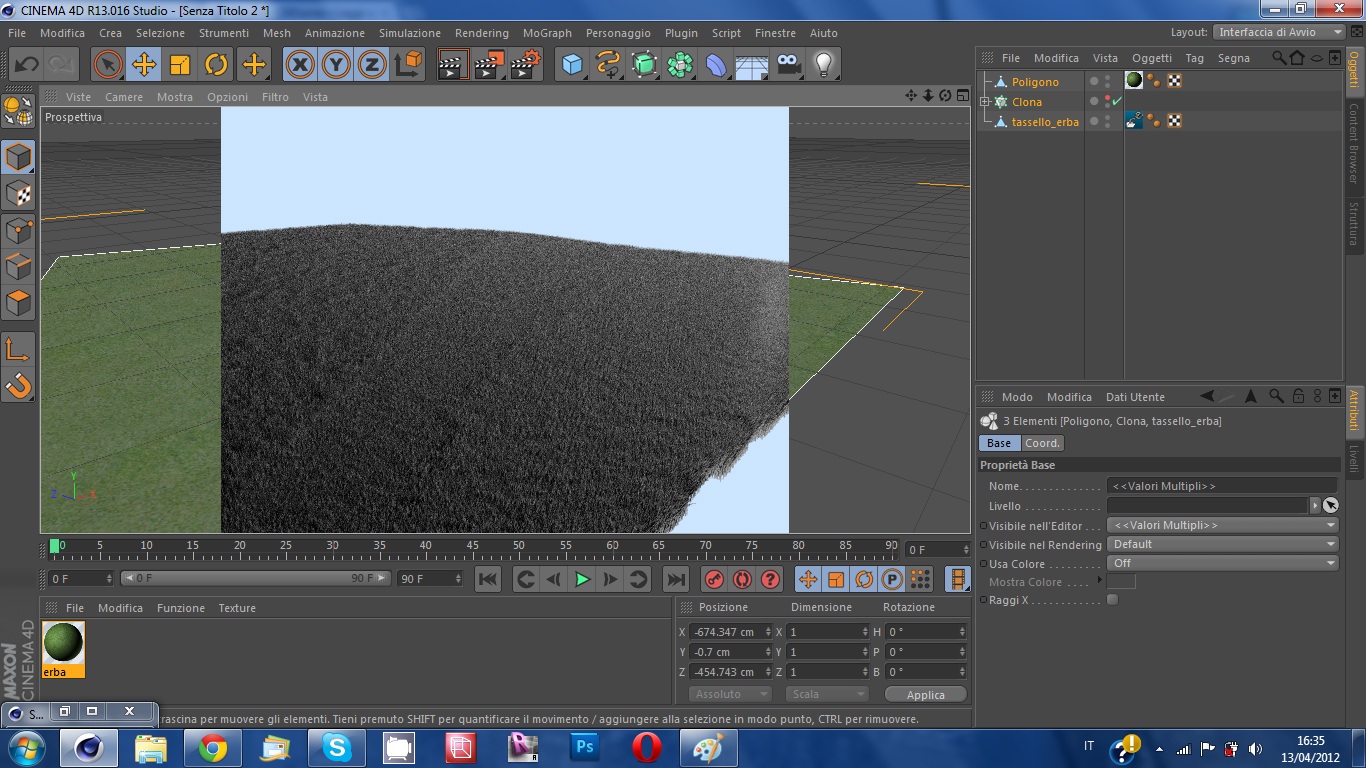Open the Usa Colore dropdown
1366x768 pixels.
pyautogui.click(x=1222, y=563)
